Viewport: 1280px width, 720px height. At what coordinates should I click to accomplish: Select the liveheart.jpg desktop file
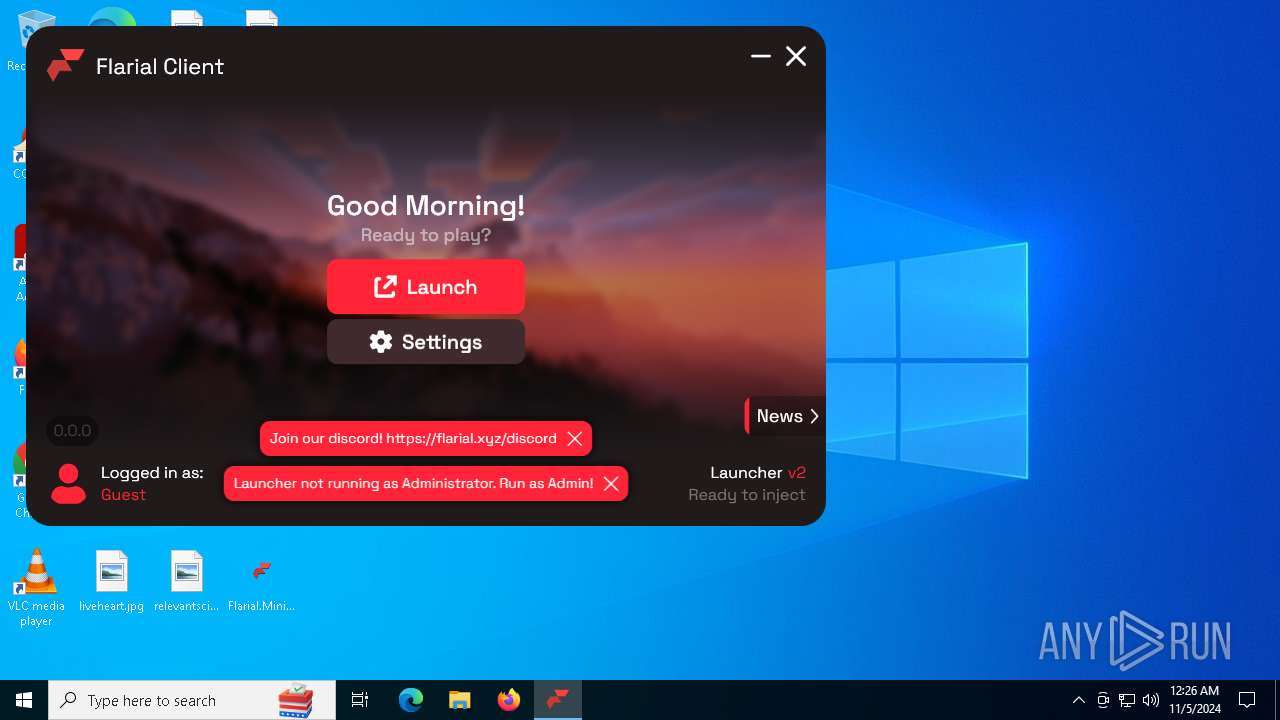[112, 582]
